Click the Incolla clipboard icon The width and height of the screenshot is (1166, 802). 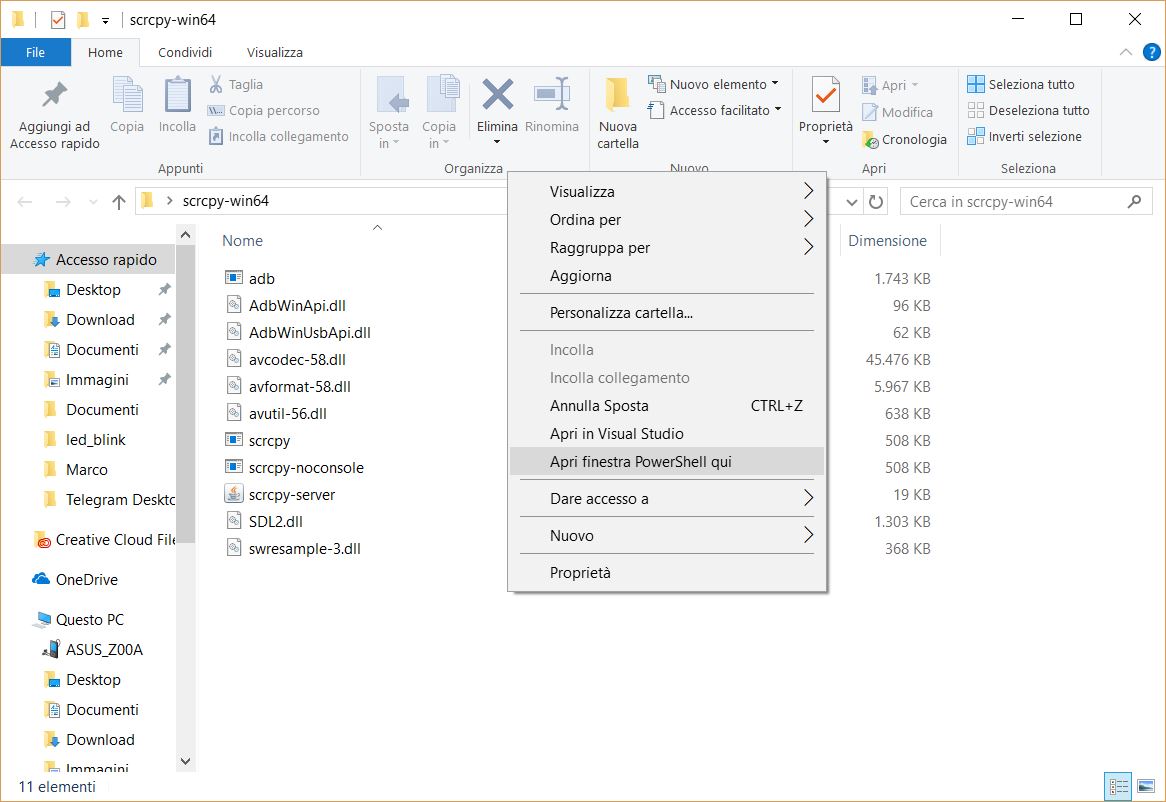pyautogui.click(x=177, y=106)
